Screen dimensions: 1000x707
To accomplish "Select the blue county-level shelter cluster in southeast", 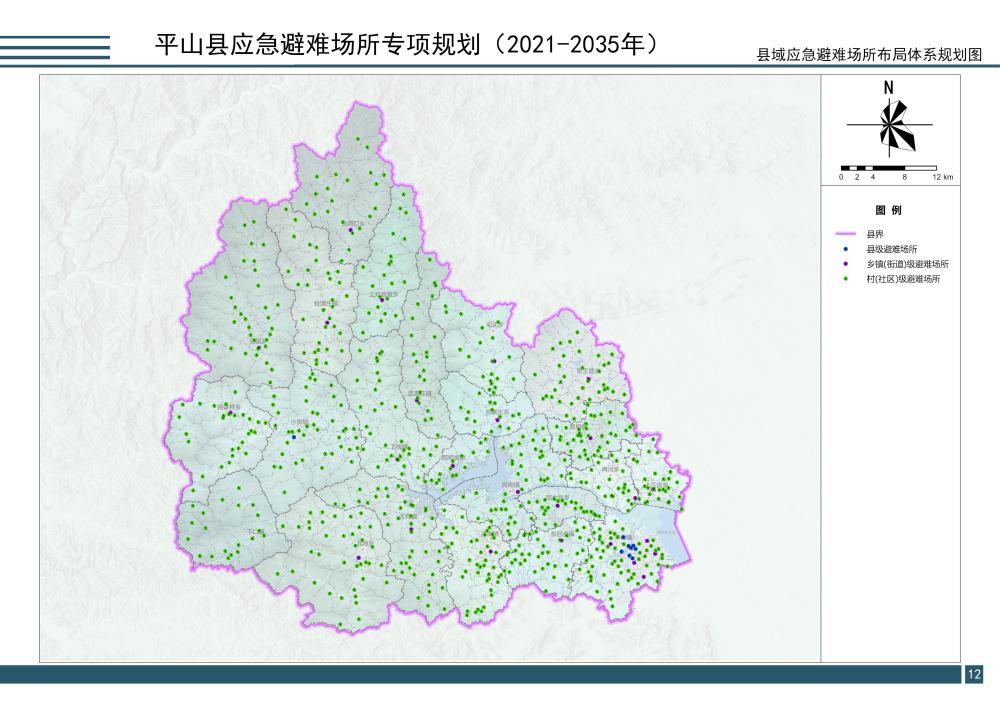I will (630, 546).
